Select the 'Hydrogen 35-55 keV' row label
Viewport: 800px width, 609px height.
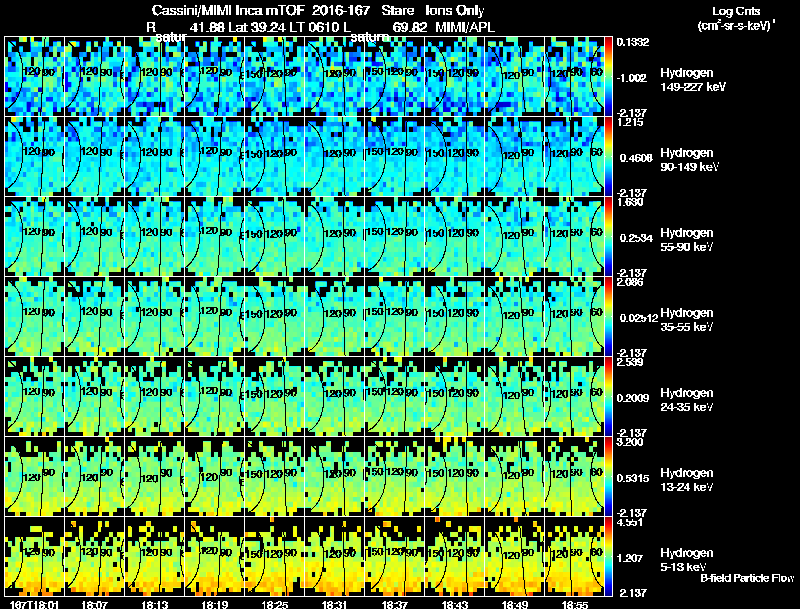(687, 320)
